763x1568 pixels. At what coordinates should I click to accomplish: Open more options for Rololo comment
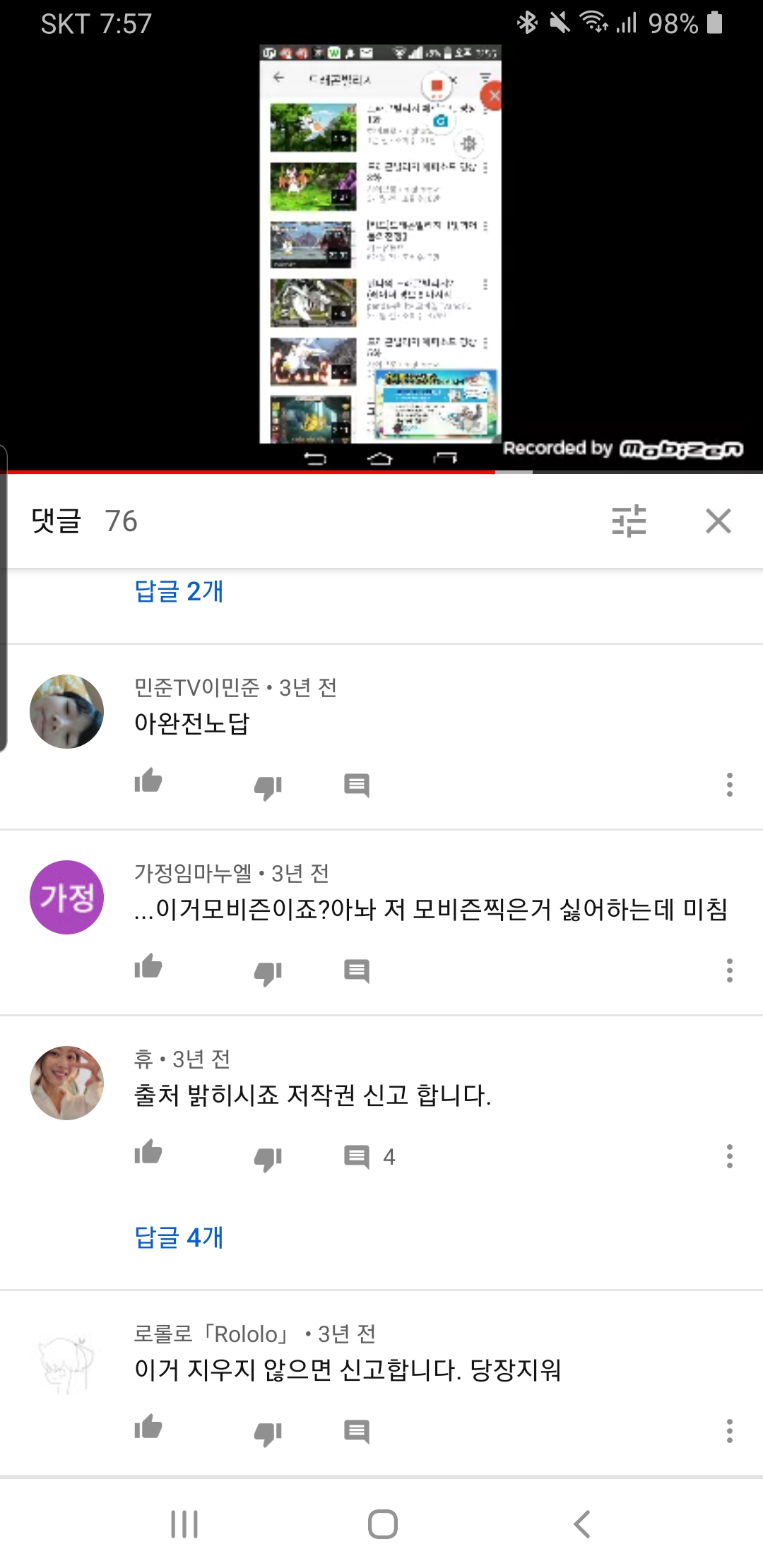pyautogui.click(x=729, y=1431)
